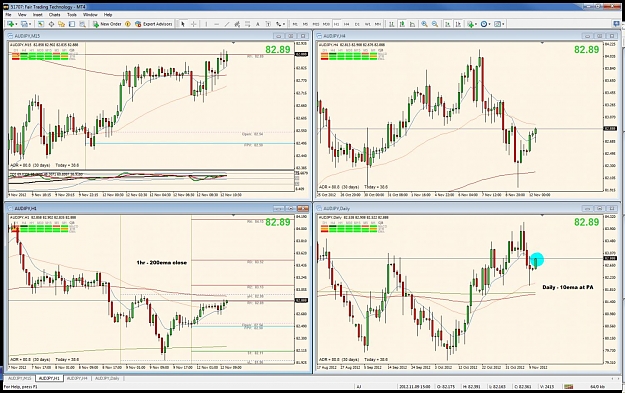Select the text label tool
Viewport: 625px width, 393px height.
coord(268,24)
